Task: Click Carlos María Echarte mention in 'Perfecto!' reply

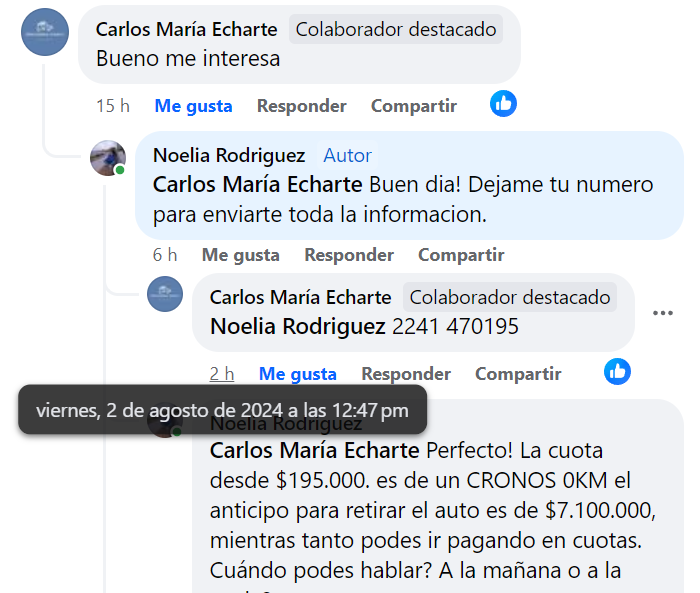Action: pyautogui.click(x=314, y=450)
